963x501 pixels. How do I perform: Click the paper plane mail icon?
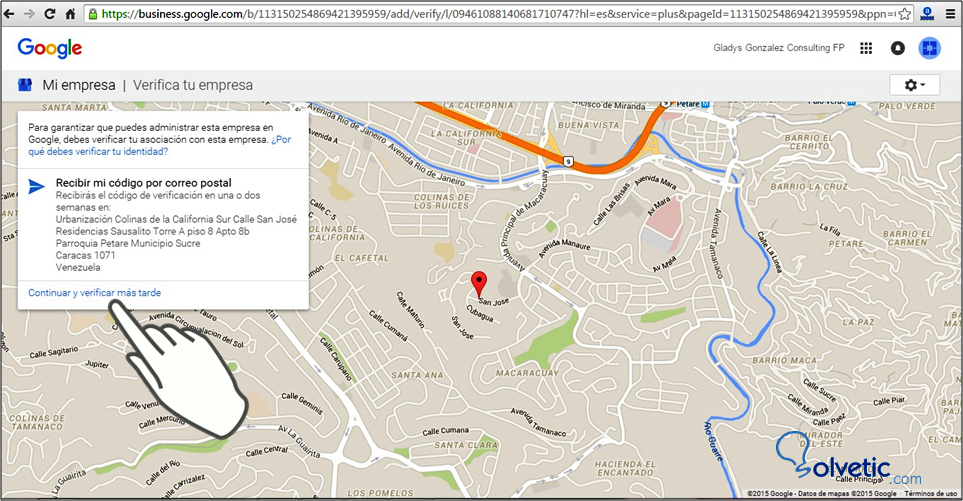(x=37, y=186)
